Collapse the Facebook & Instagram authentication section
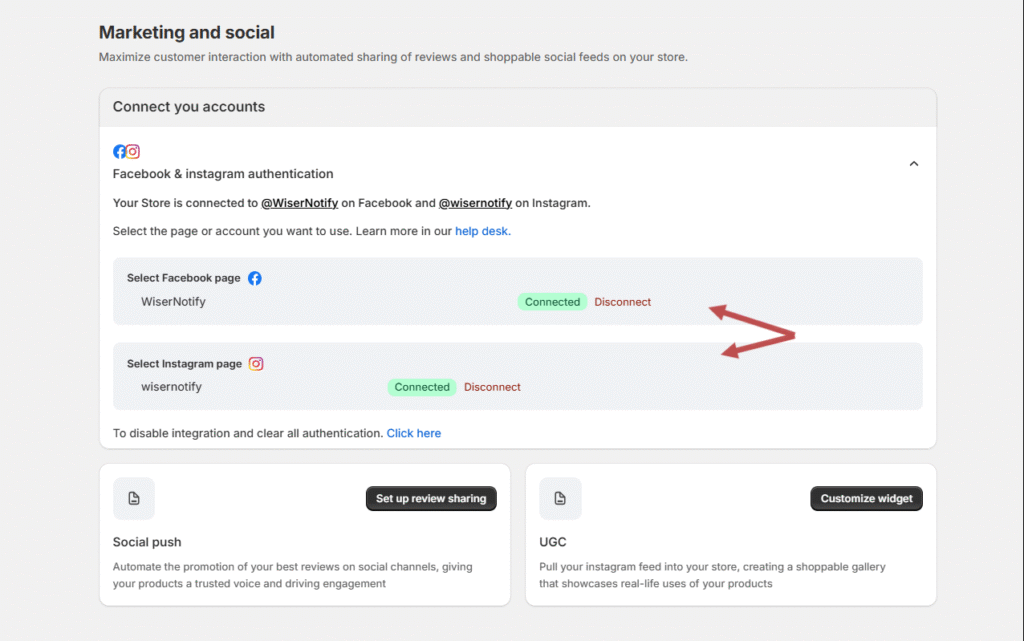The width and height of the screenshot is (1024, 641). (x=913, y=164)
